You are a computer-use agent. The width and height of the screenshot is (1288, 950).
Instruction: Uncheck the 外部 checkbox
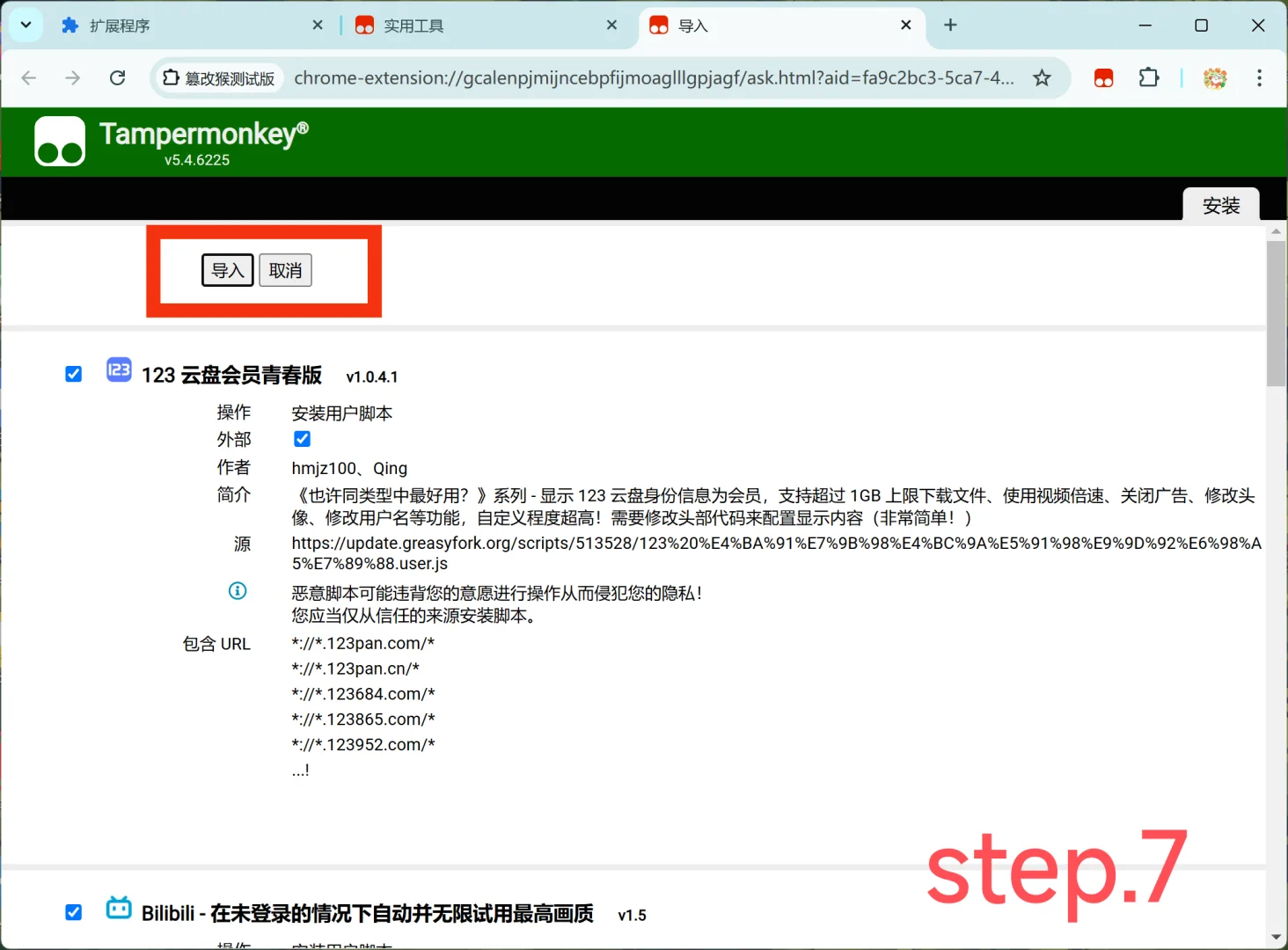tap(302, 438)
